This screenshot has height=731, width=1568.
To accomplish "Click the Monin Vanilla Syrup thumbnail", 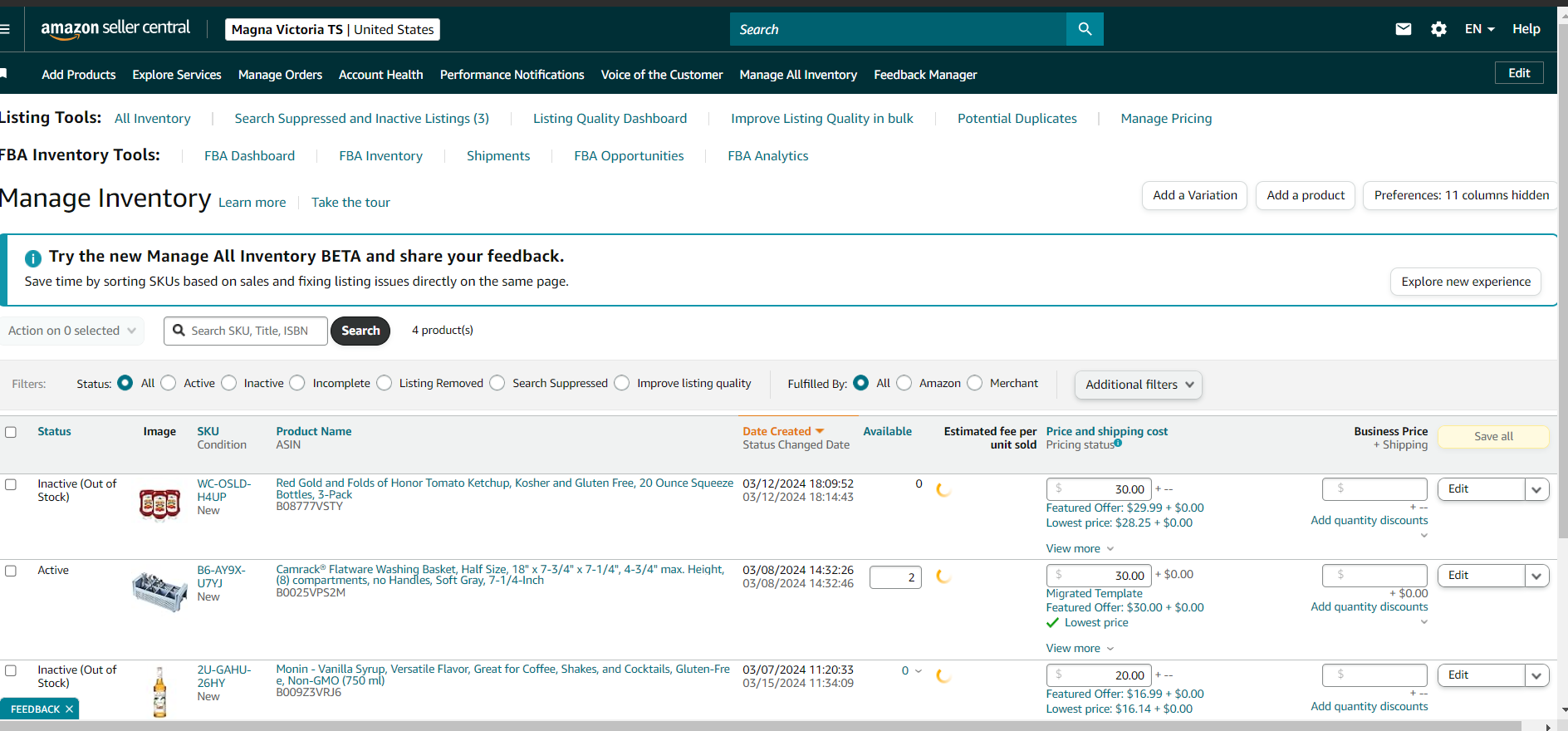I will pyautogui.click(x=159, y=693).
